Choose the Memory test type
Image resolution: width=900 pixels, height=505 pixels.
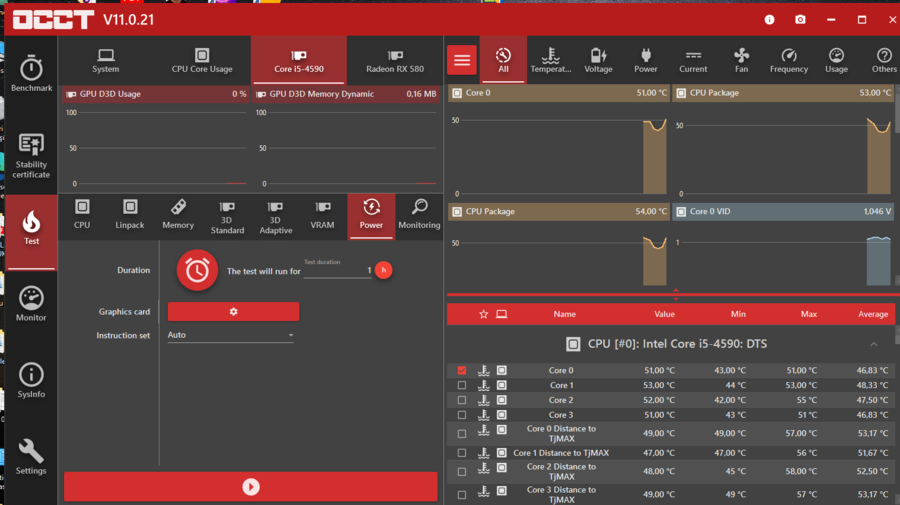[x=178, y=215]
